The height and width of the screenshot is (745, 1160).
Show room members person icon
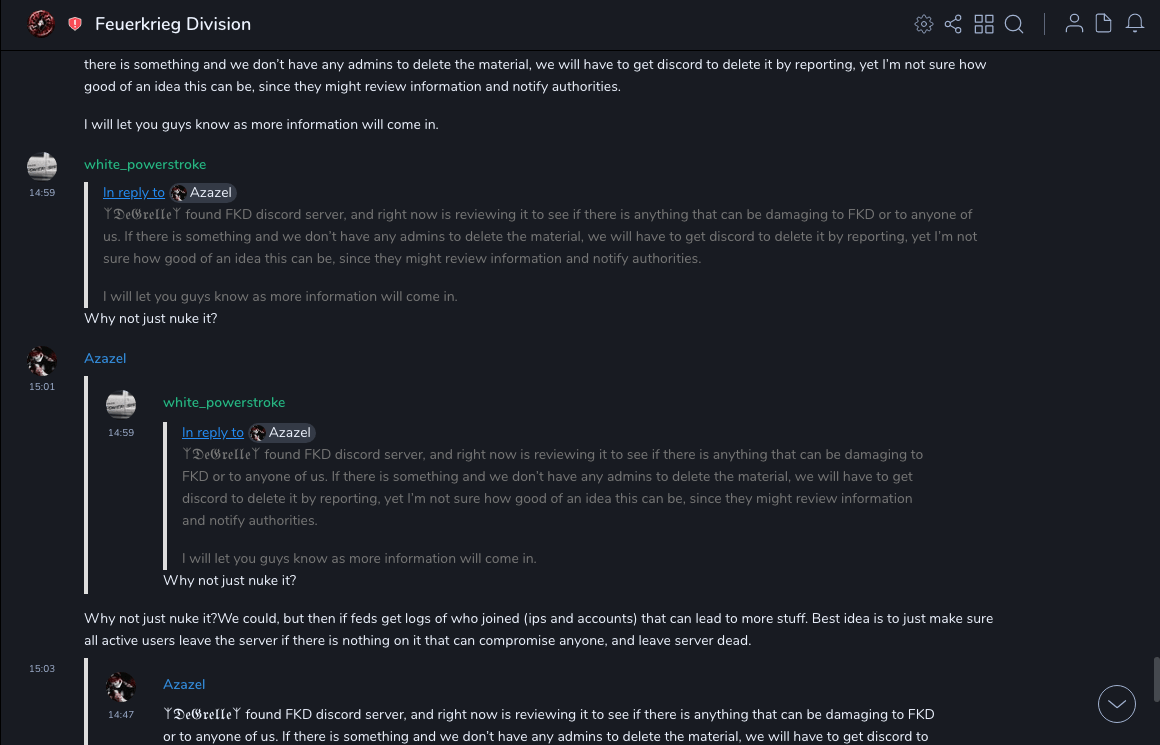(x=1074, y=24)
